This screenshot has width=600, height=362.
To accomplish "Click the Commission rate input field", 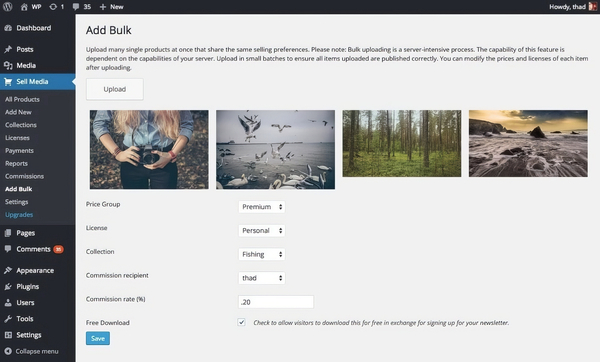I will tap(276, 302).
